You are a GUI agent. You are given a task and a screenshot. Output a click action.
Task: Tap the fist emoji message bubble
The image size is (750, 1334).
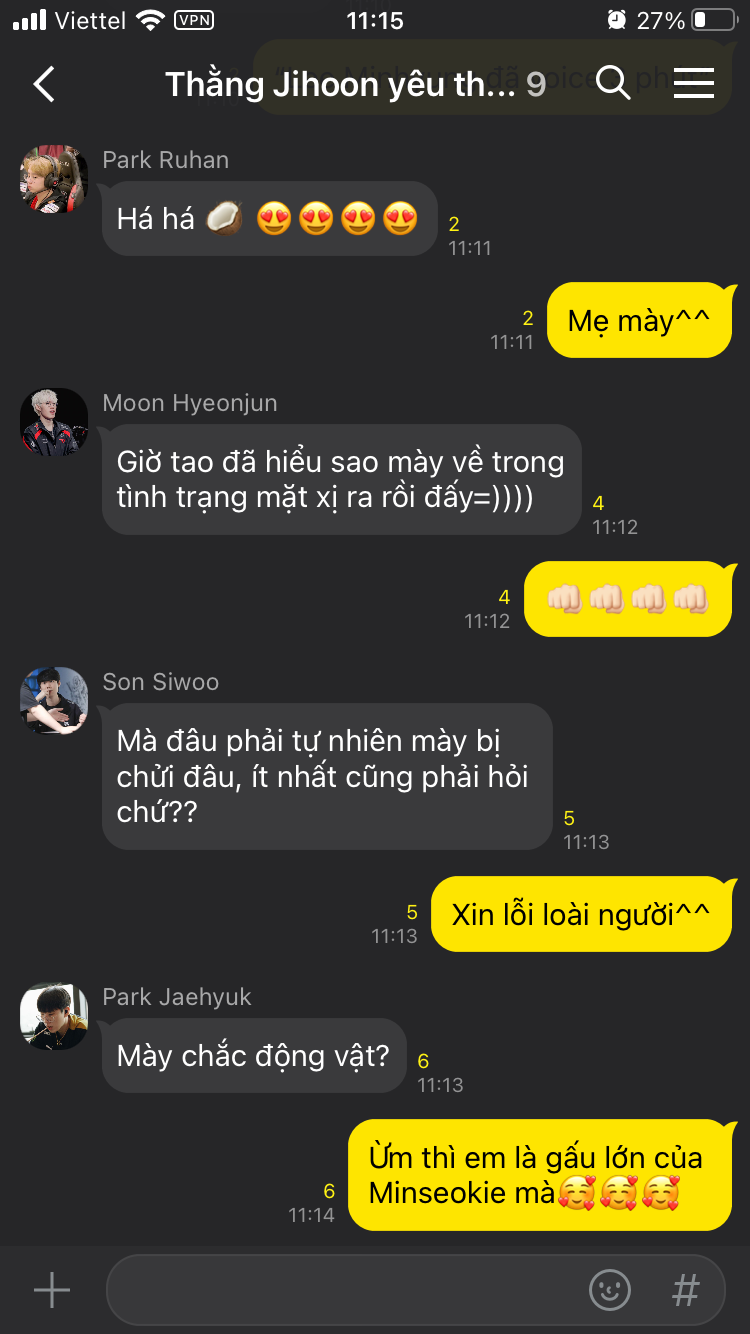click(629, 599)
